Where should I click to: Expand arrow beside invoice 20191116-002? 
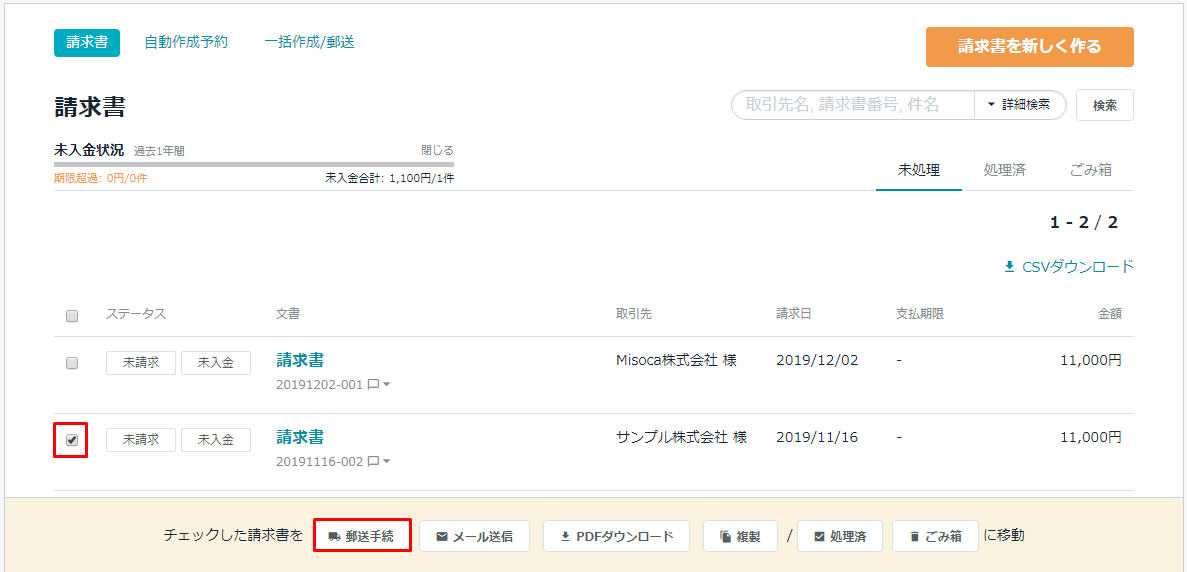point(387,462)
